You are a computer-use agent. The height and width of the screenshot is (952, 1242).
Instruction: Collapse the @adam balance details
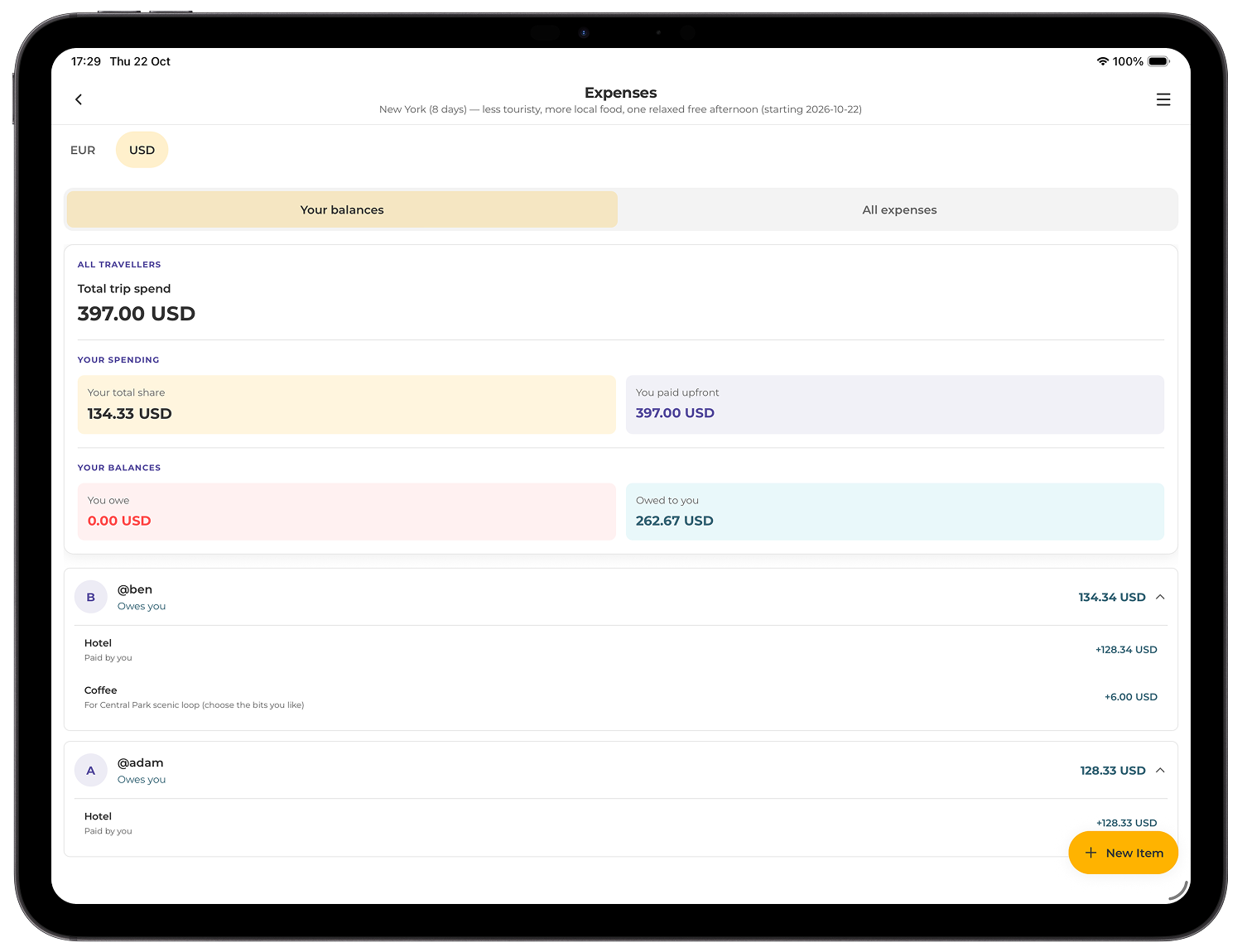pos(1160,771)
